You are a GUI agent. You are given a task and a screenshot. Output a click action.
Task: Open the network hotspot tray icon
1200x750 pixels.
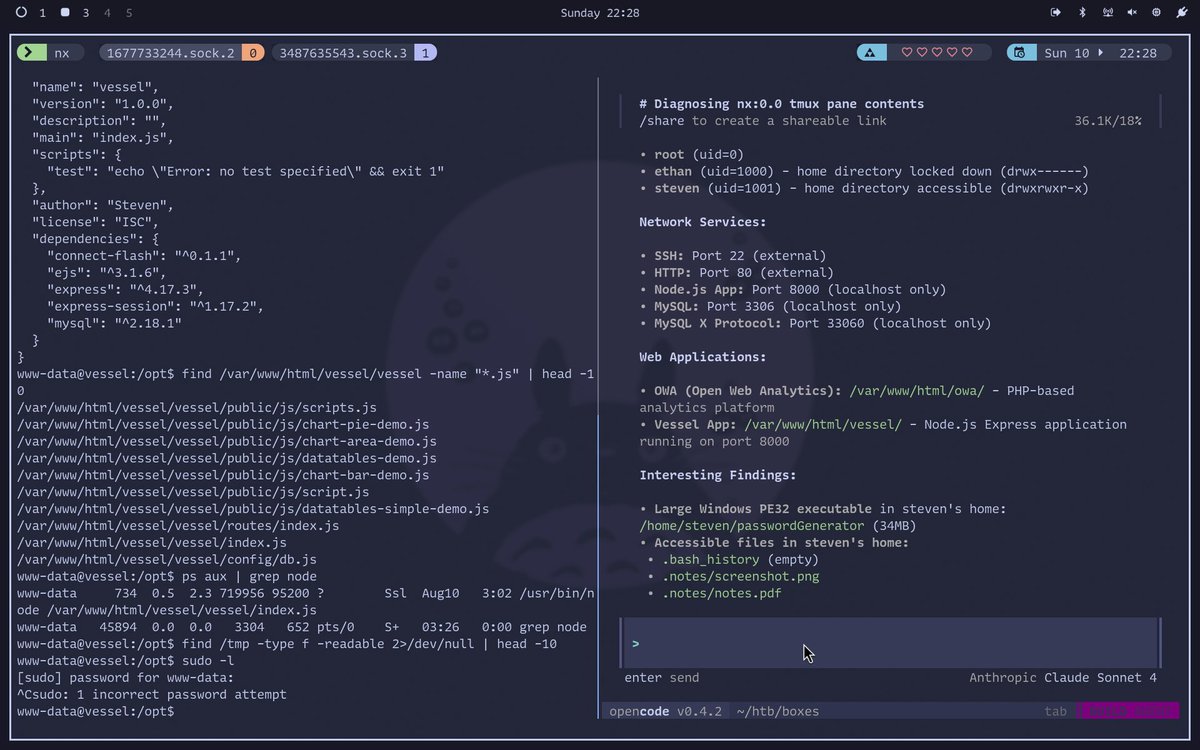click(x=1107, y=13)
